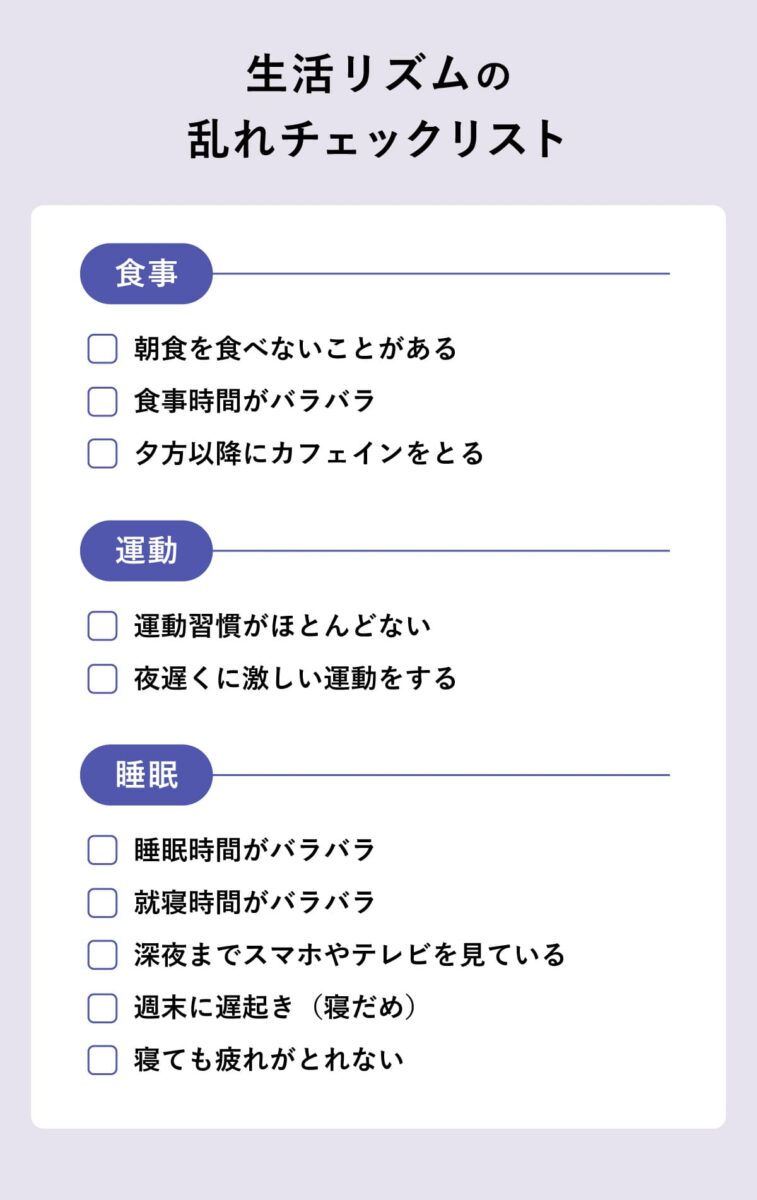Check 夜遅くに激しい運動をする box
757x1200 pixels.
102,678
